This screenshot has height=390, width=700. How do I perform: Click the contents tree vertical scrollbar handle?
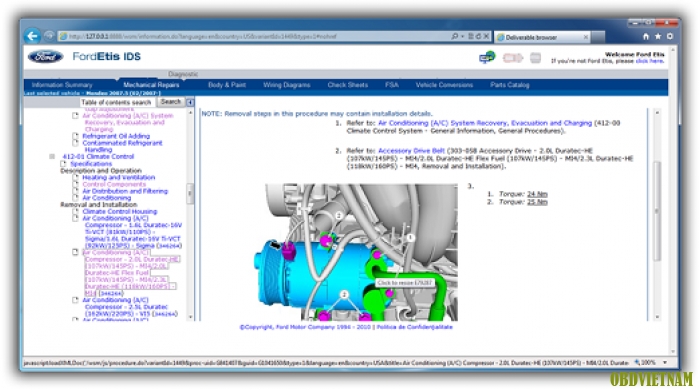pyautogui.click(x=190, y=193)
